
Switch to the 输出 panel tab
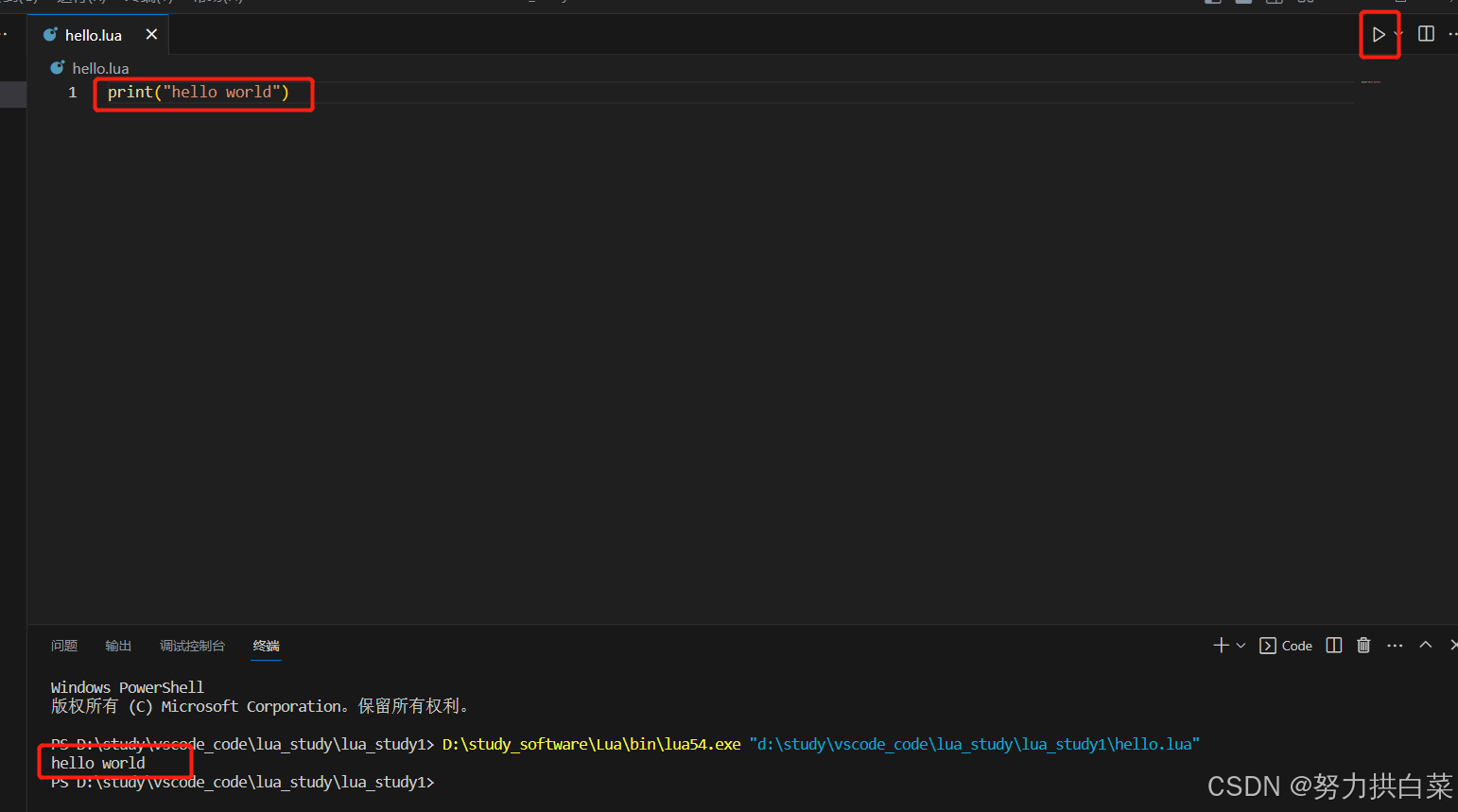click(118, 646)
